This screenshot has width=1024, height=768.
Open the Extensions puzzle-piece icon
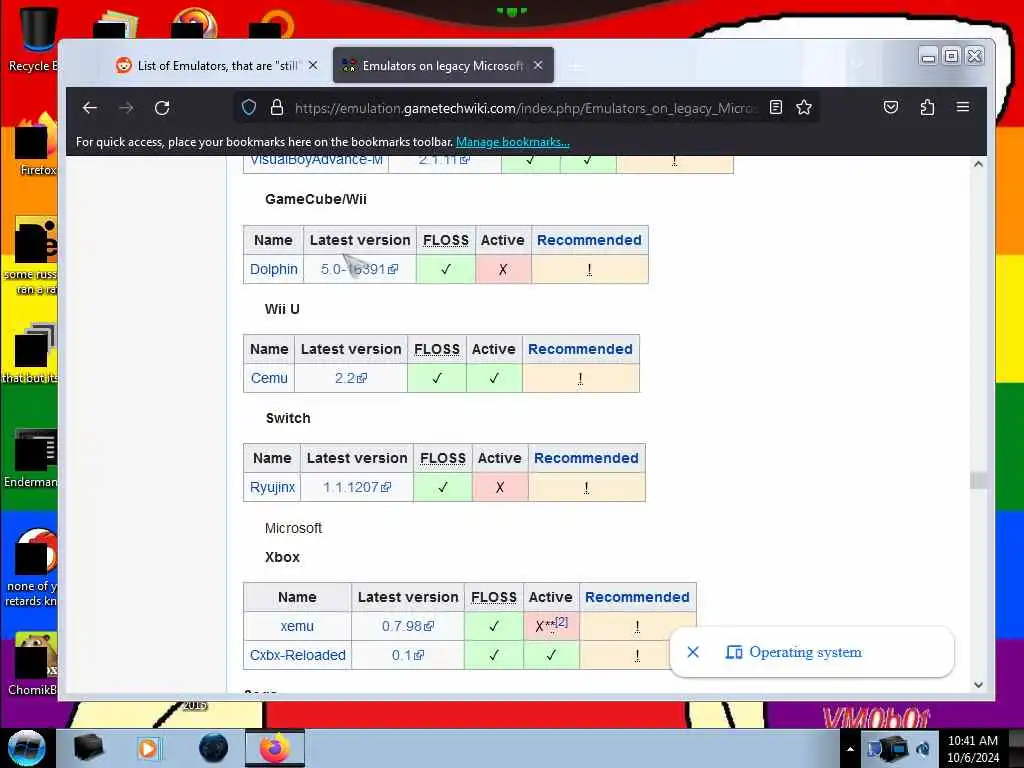pos(927,107)
